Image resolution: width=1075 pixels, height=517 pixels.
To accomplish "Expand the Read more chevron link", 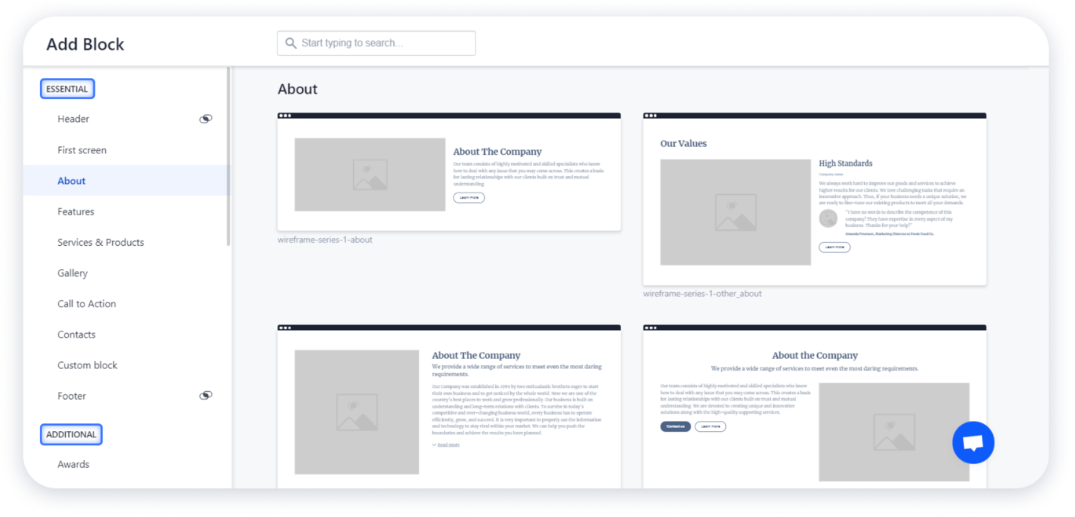I will tap(446, 445).
